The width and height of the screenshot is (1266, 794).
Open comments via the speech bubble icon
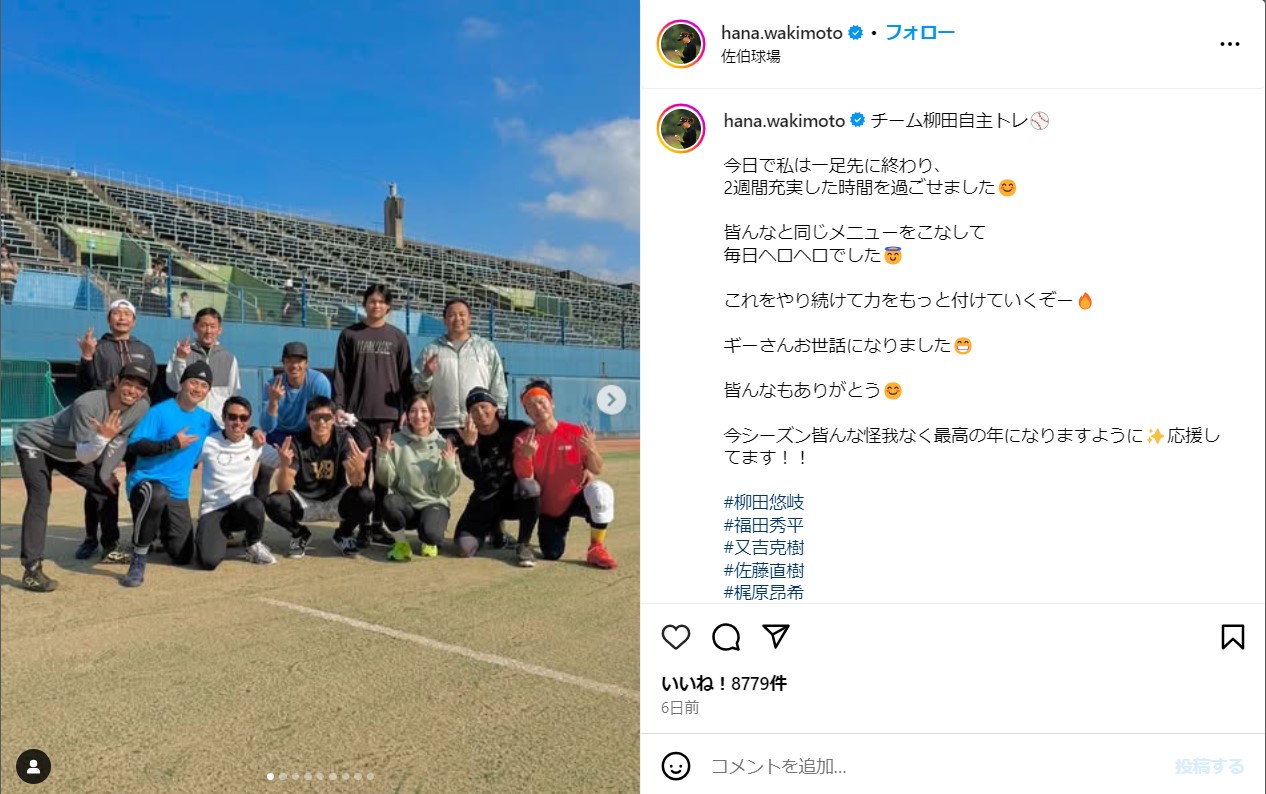pyautogui.click(x=726, y=637)
